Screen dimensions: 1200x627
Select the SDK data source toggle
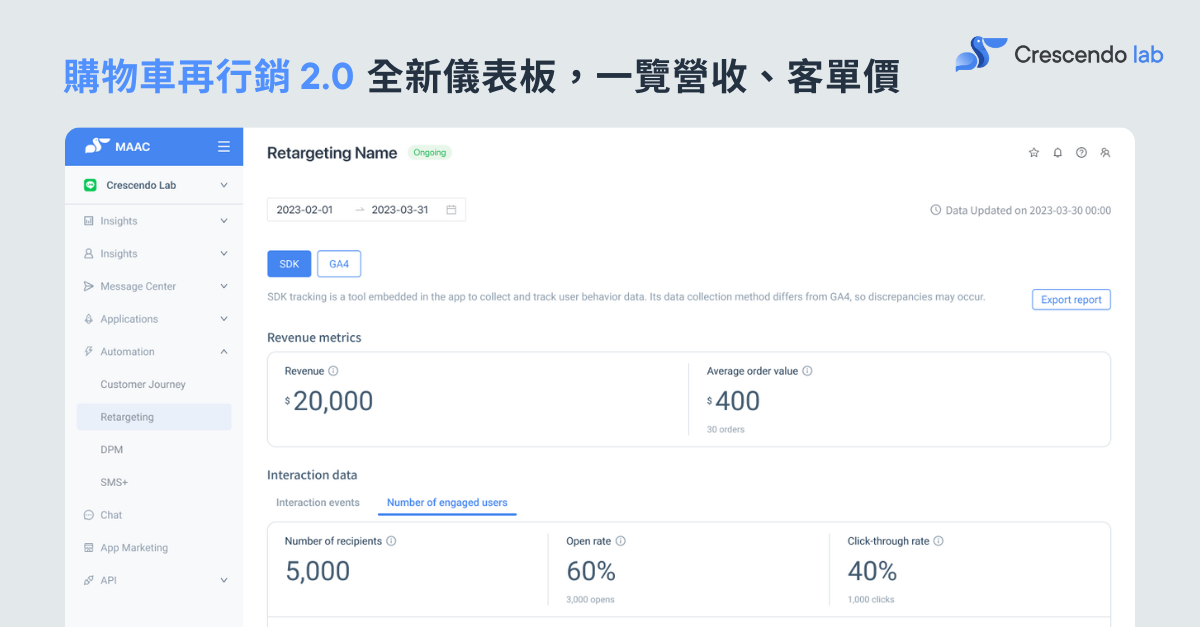pos(289,264)
